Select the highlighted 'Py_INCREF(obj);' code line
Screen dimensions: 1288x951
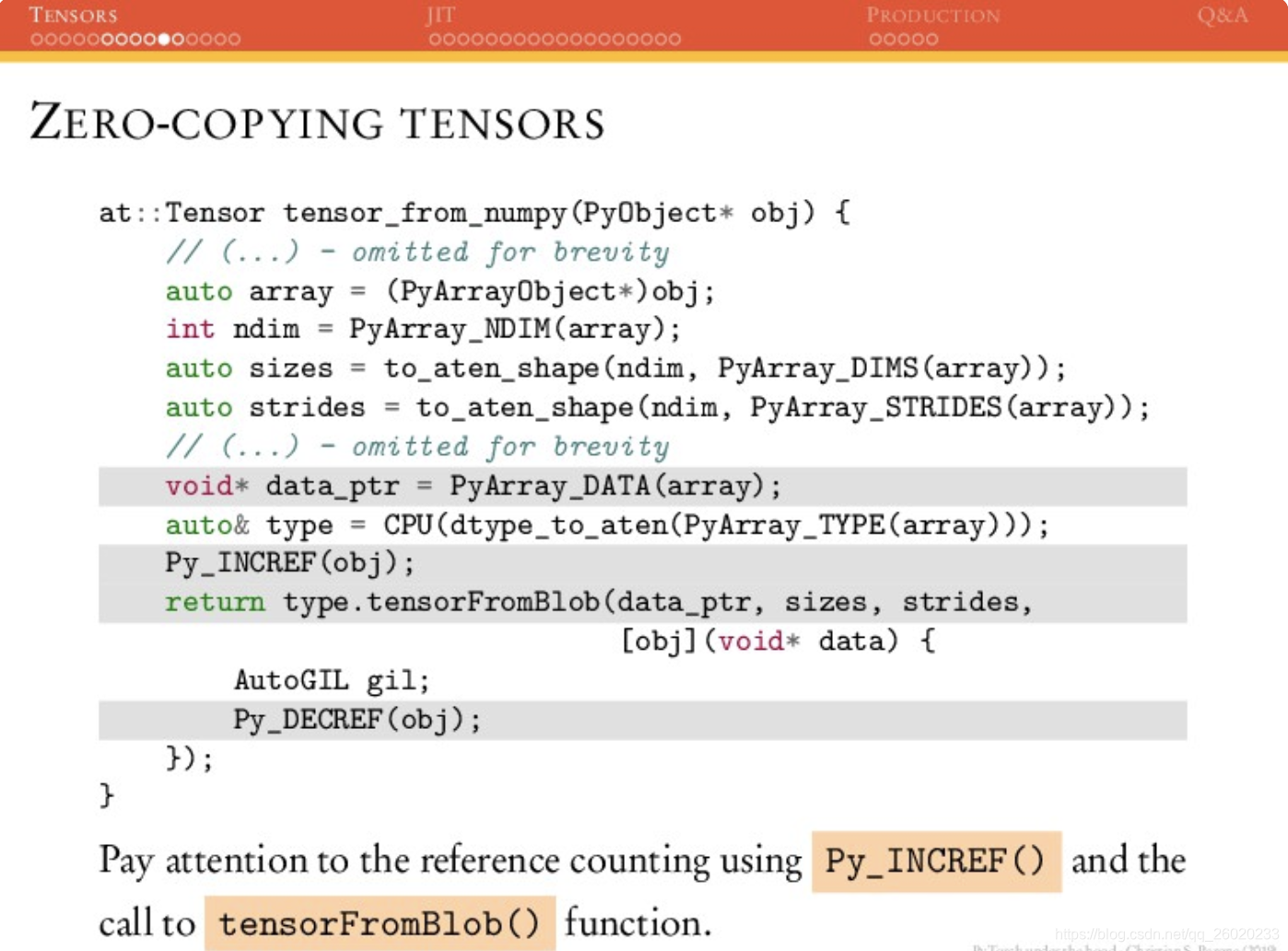pyautogui.click(x=642, y=564)
